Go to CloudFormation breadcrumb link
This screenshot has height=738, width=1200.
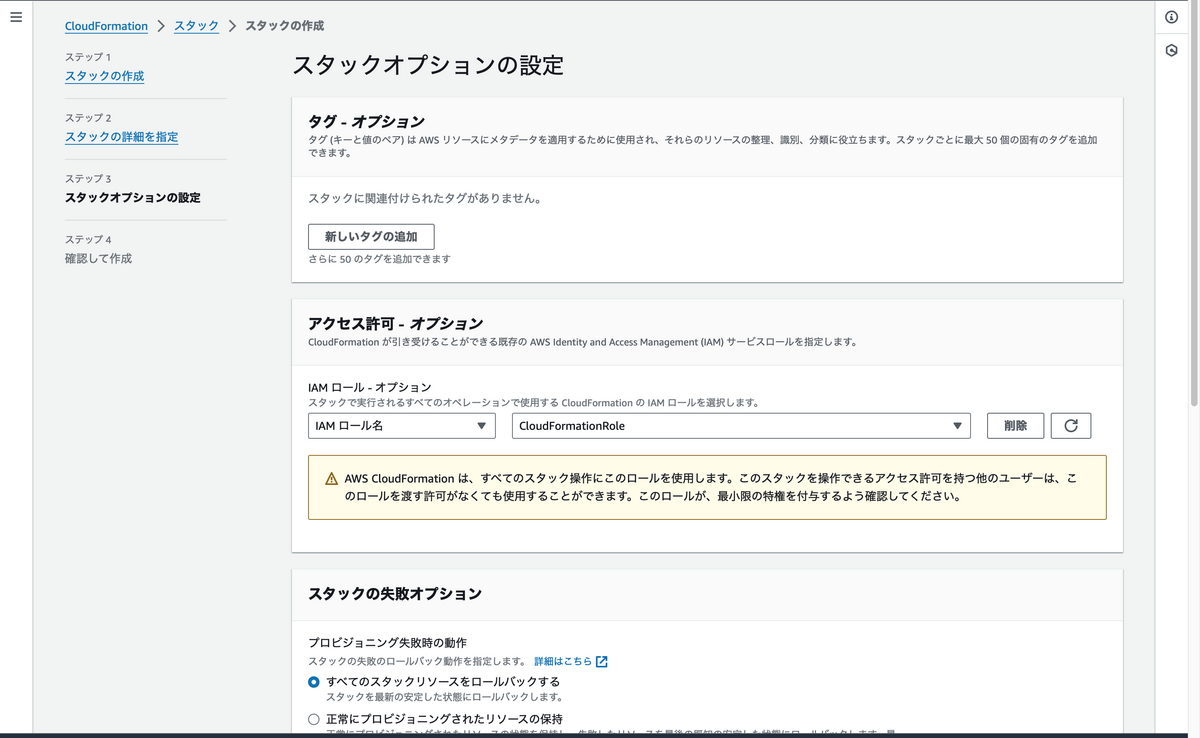(106, 26)
